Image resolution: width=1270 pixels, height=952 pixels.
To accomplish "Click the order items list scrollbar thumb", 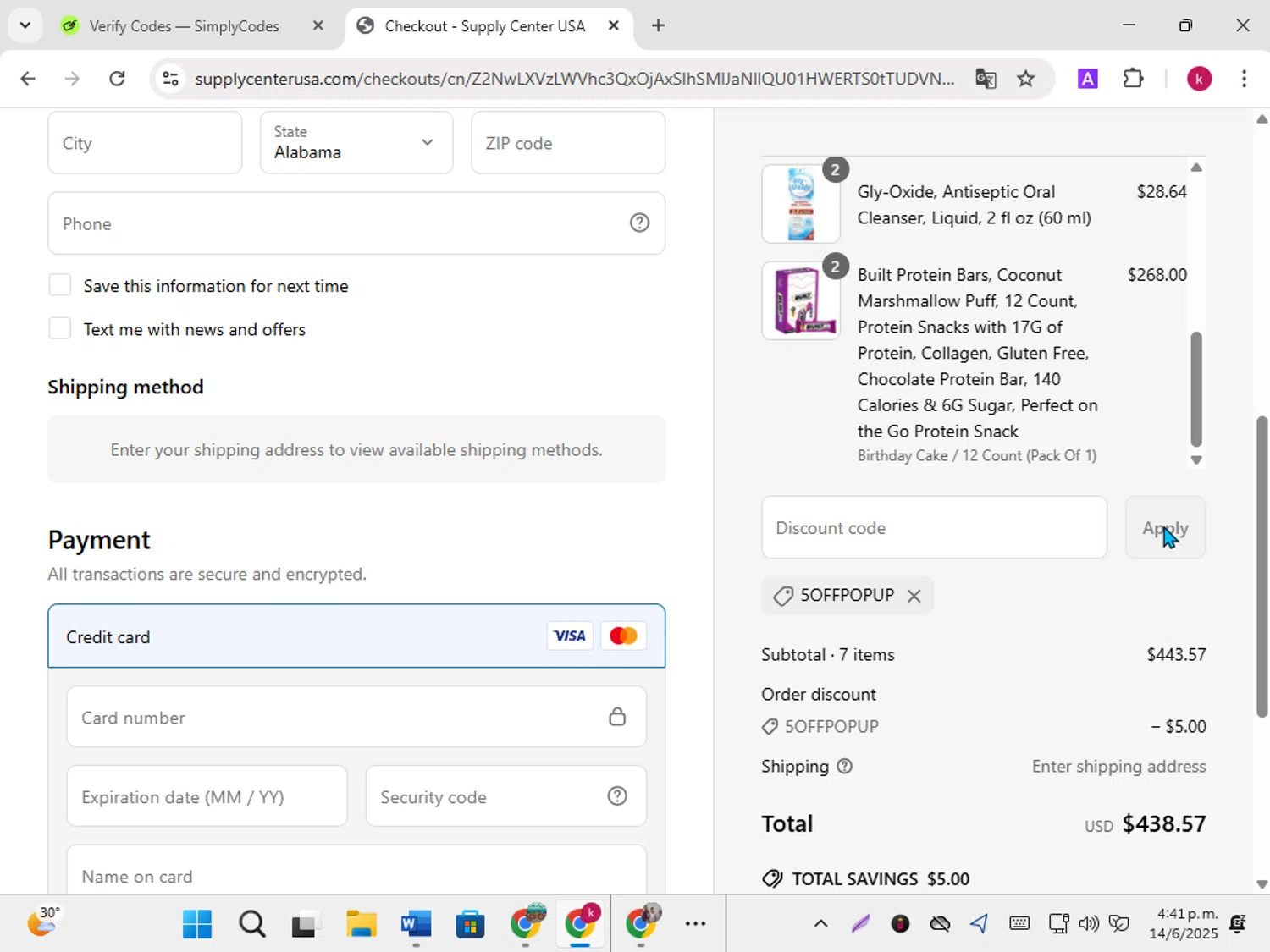I will 1196,389.
